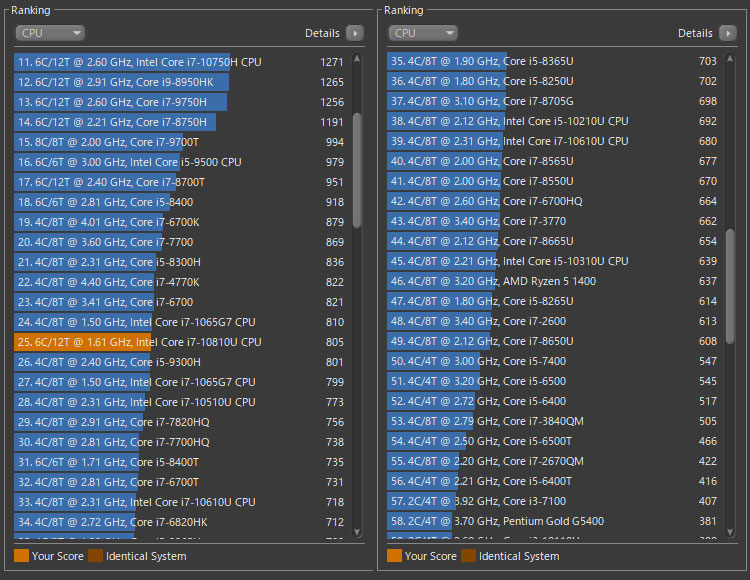Select row 44 Core i7-8665U
This screenshot has height=580, width=750.
pos(553,241)
